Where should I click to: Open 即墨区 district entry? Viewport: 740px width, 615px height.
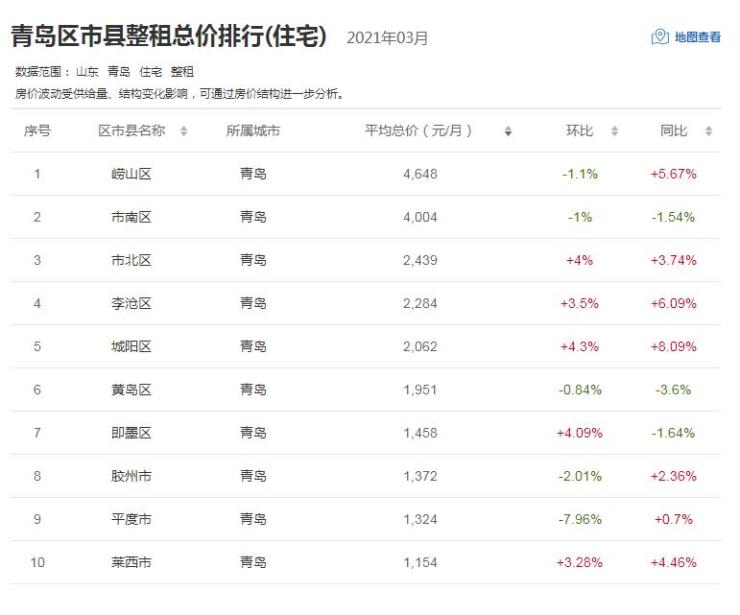click(x=131, y=433)
